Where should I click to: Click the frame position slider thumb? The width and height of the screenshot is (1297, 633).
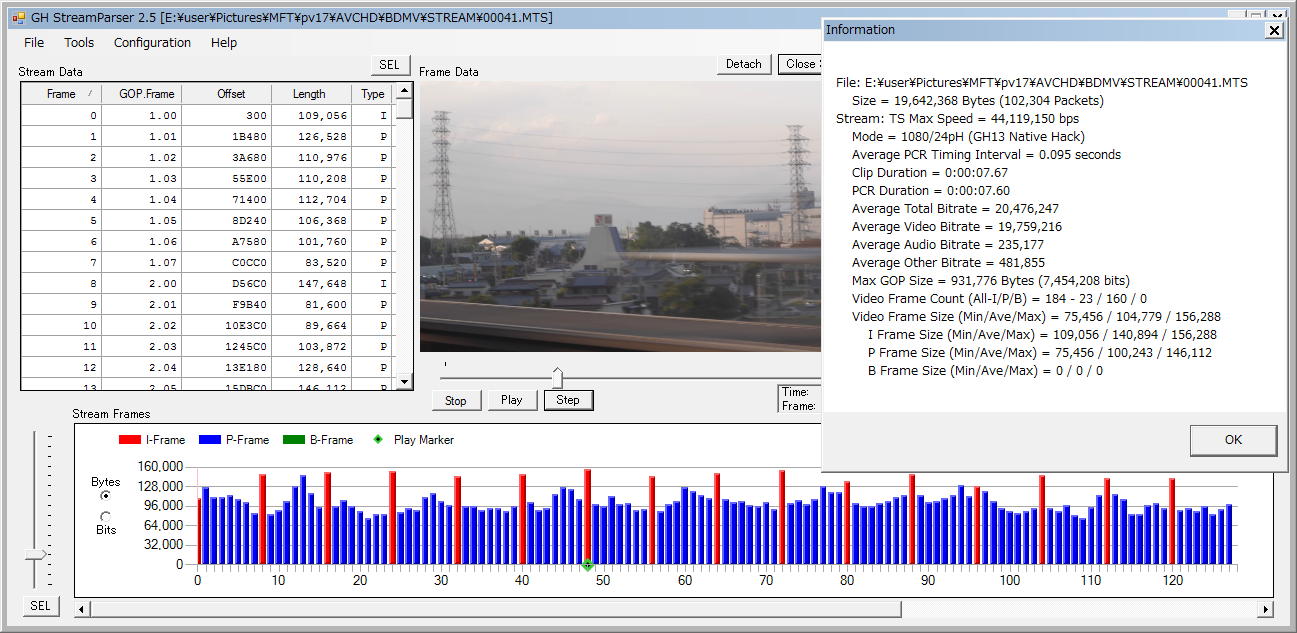click(557, 377)
